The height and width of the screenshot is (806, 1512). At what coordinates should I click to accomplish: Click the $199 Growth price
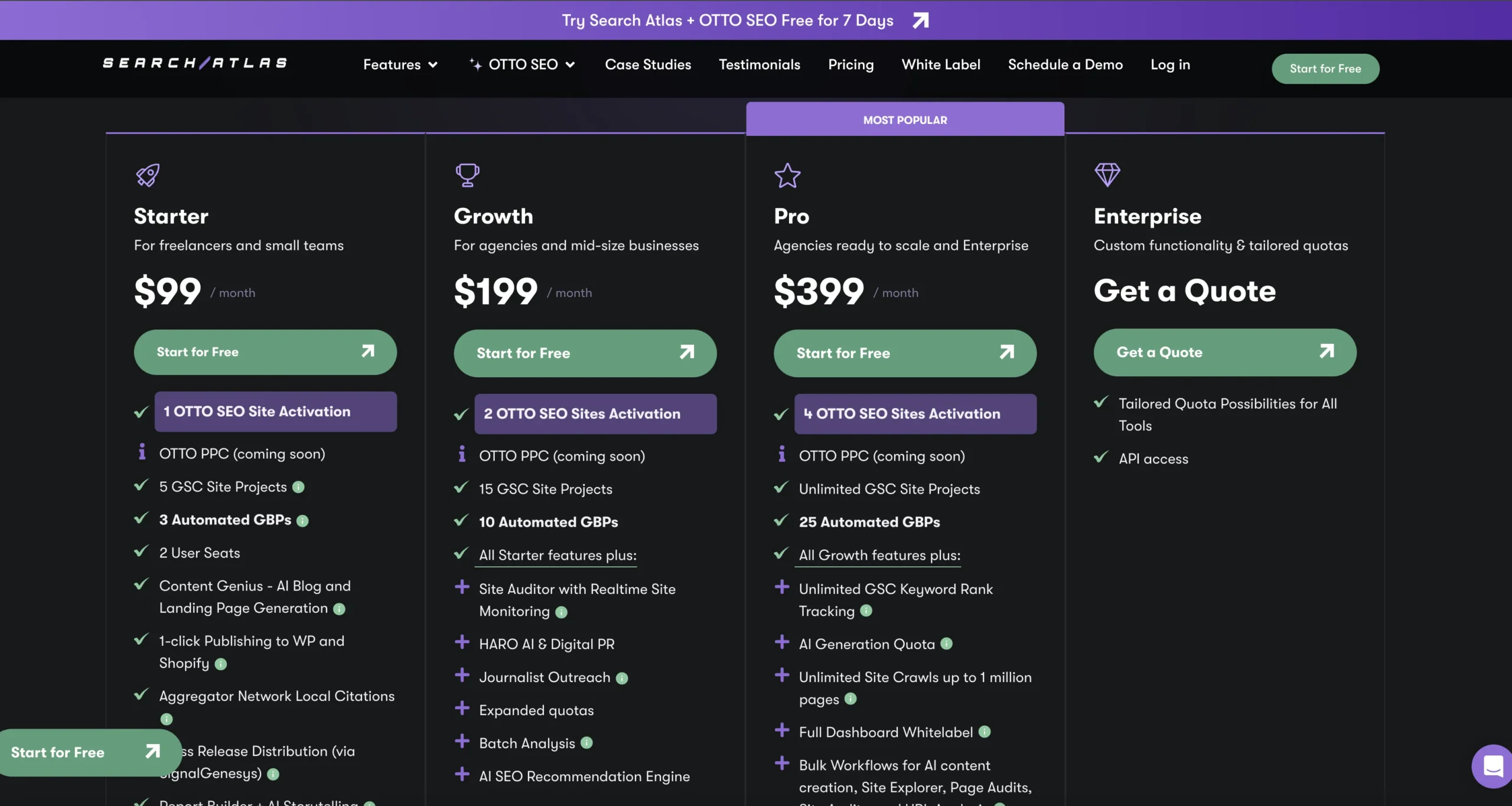(x=496, y=291)
